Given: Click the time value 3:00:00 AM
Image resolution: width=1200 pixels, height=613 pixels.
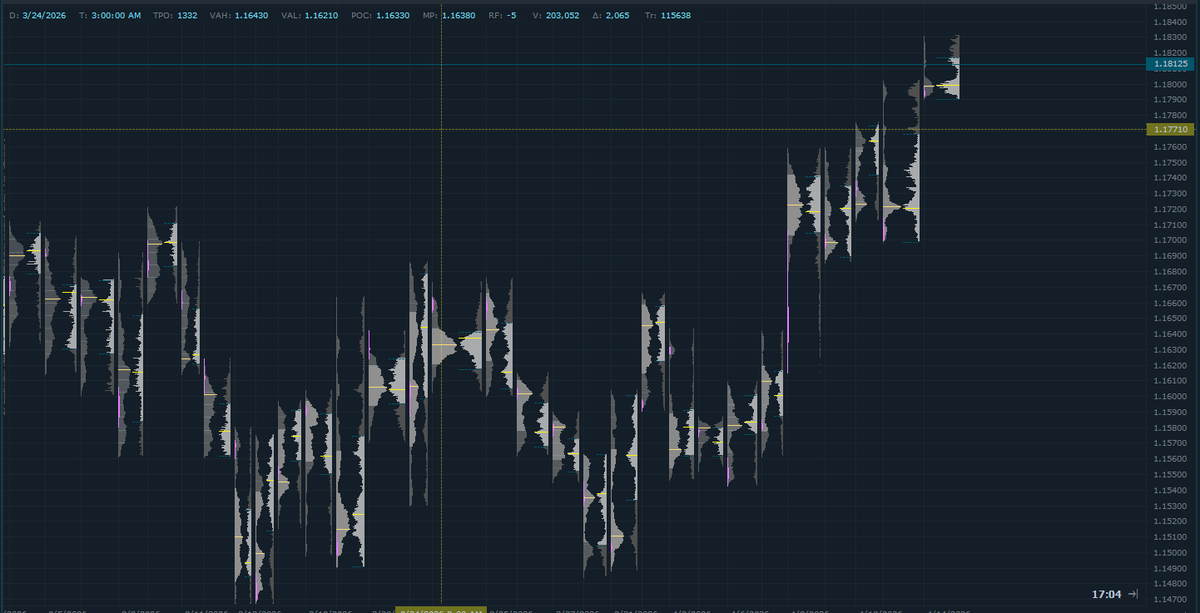Looking at the screenshot, I should tap(116, 15).
